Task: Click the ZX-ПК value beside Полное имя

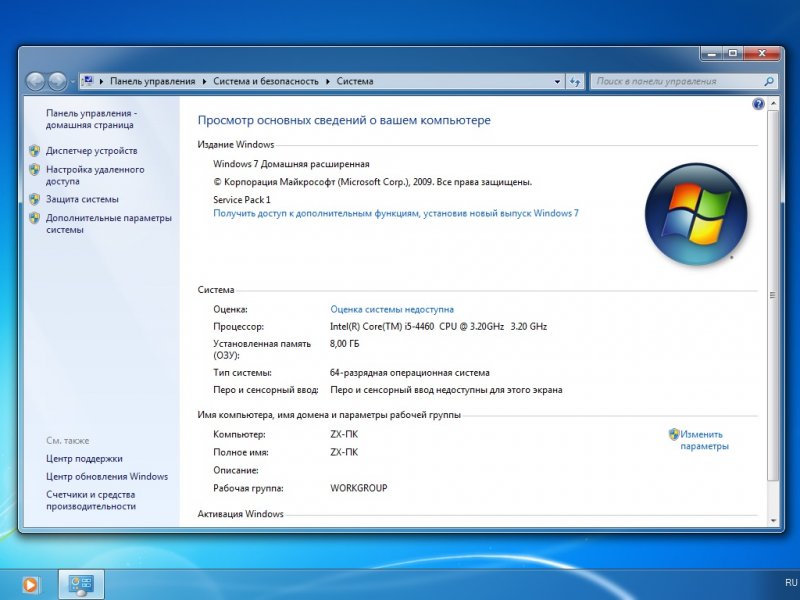Action: coord(344,452)
